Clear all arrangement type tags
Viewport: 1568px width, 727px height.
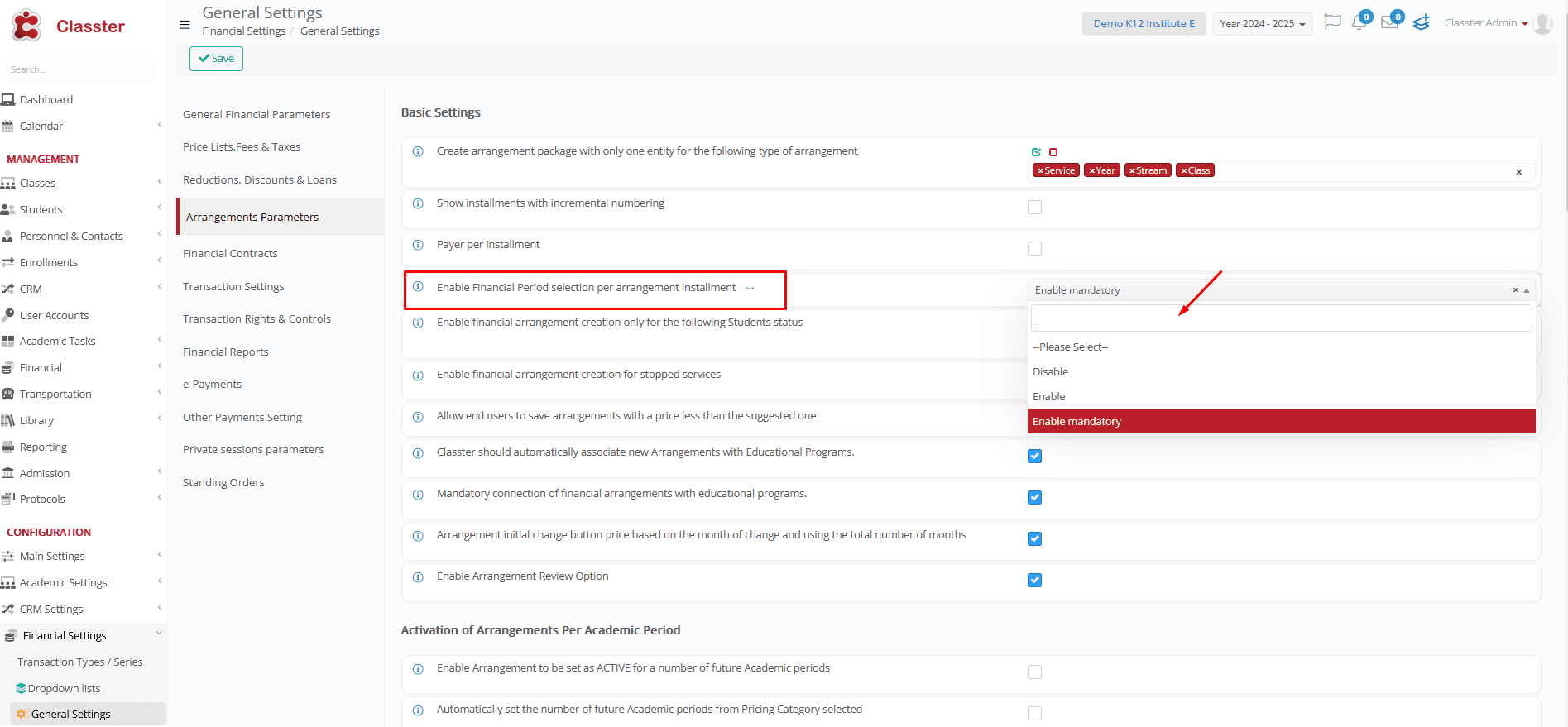1518,172
